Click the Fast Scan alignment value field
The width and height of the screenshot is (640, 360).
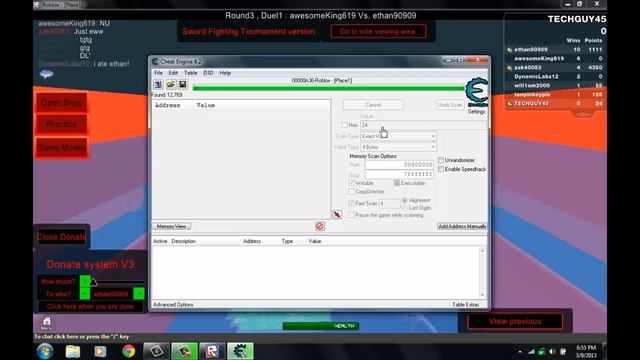389,203
